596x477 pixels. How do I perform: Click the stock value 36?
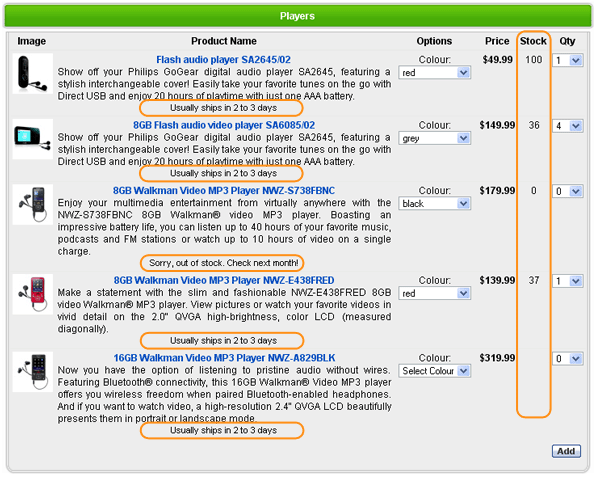click(x=534, y=125)
